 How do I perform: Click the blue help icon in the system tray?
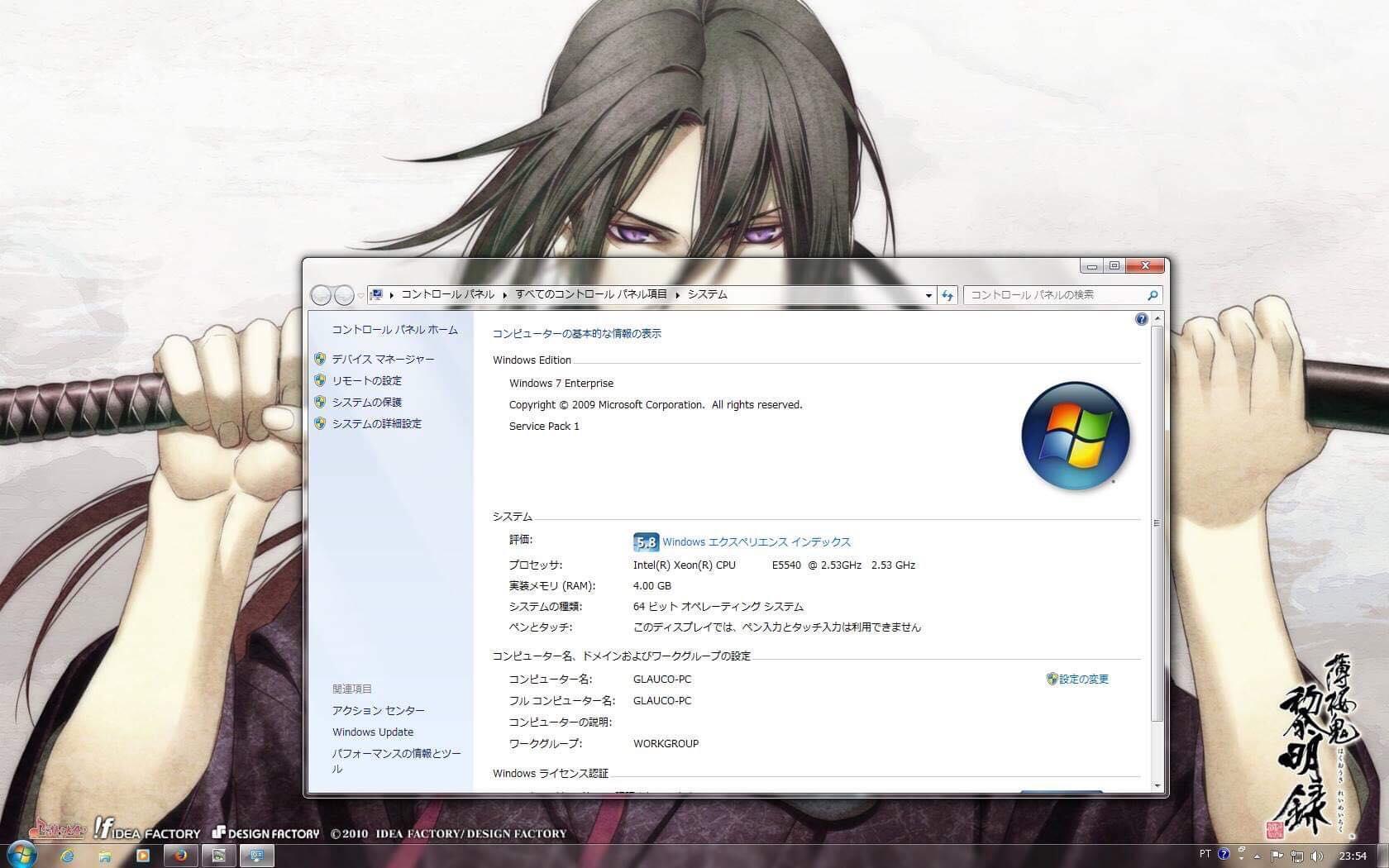(1224, 854)
